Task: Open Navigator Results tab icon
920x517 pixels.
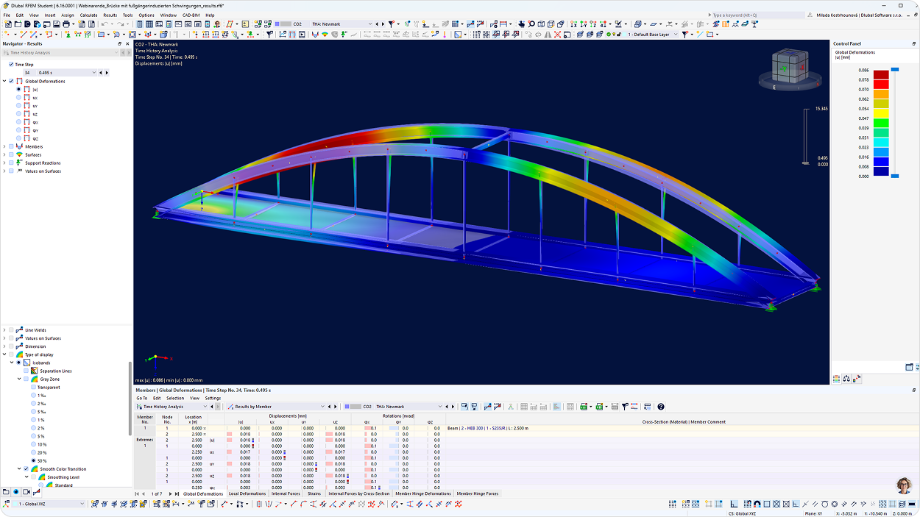Action: pos(36,492)
